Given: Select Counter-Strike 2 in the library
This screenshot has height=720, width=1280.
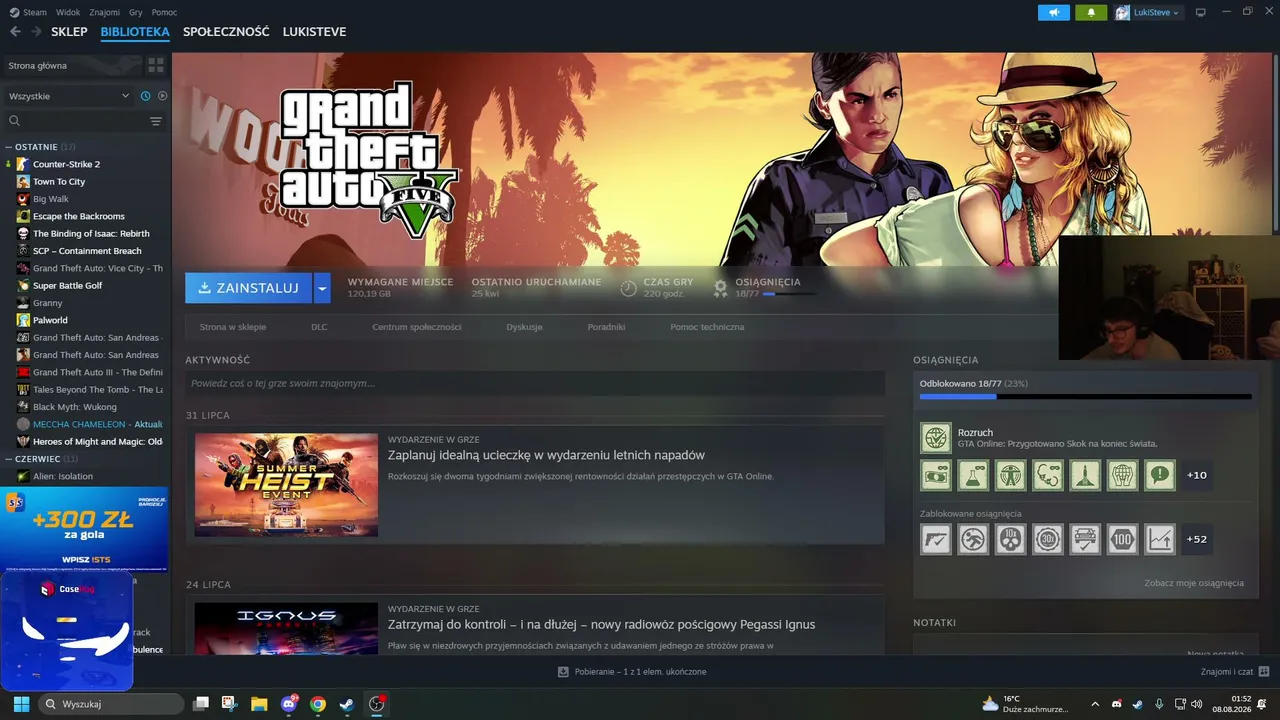Looking at the screenshot, I should point(66,164).
